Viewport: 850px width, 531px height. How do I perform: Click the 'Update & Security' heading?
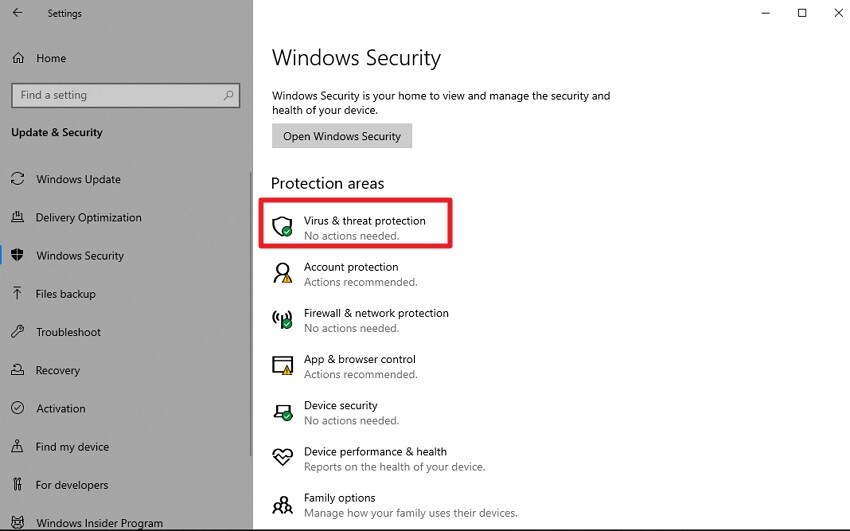click(57, 132)
